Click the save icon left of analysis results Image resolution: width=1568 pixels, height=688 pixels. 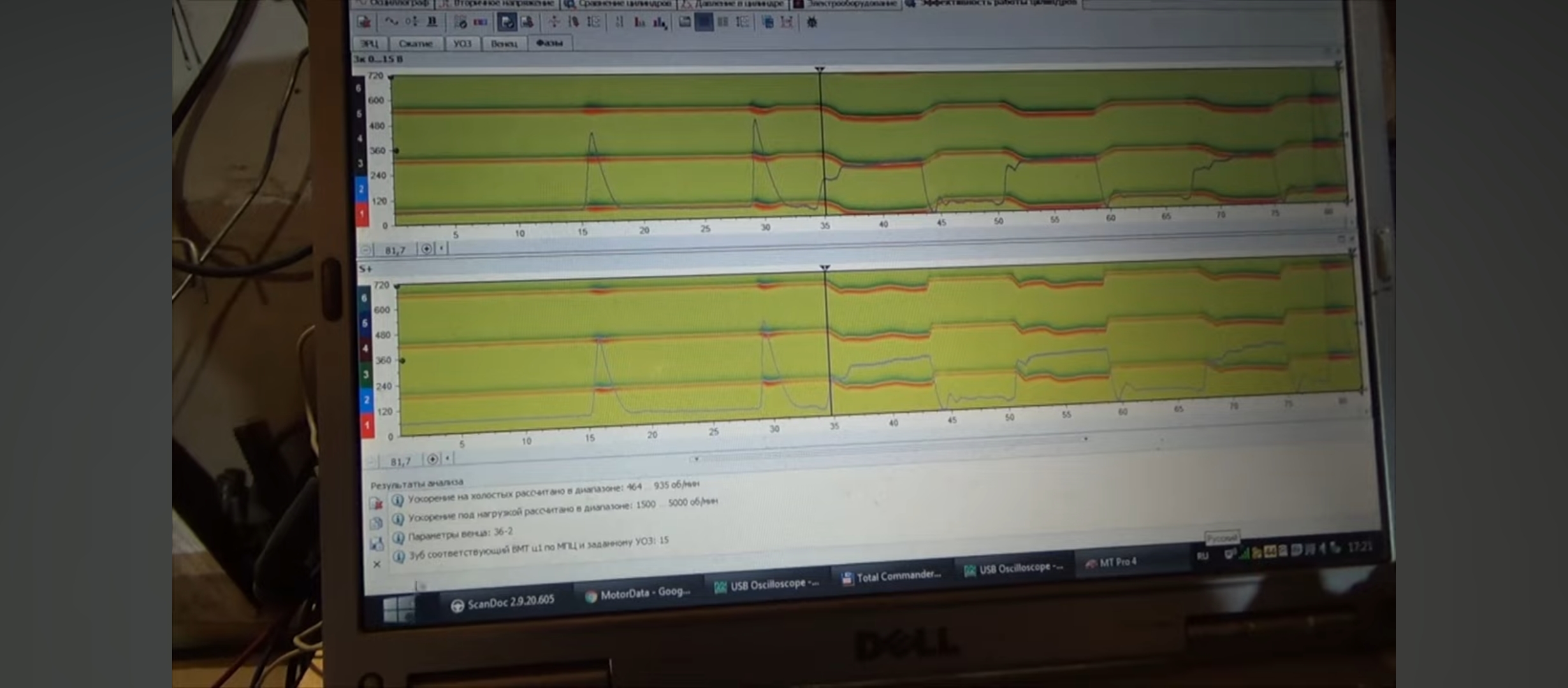tap(376, 543)
